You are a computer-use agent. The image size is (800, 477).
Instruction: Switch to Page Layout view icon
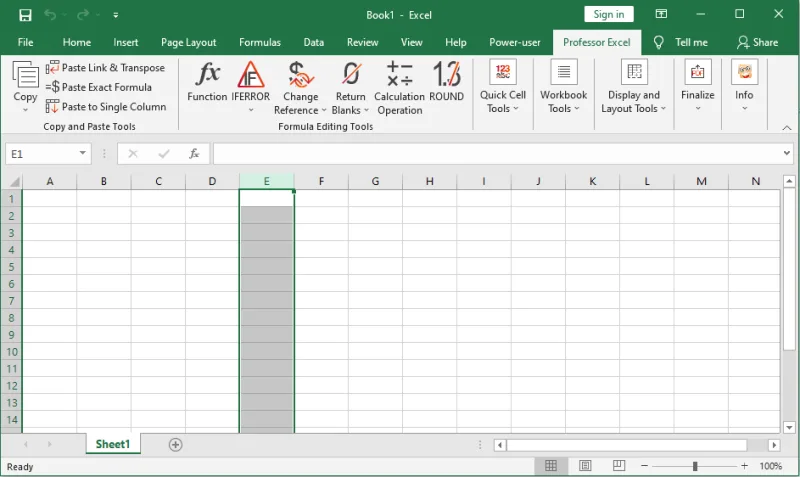pos(585,465)
